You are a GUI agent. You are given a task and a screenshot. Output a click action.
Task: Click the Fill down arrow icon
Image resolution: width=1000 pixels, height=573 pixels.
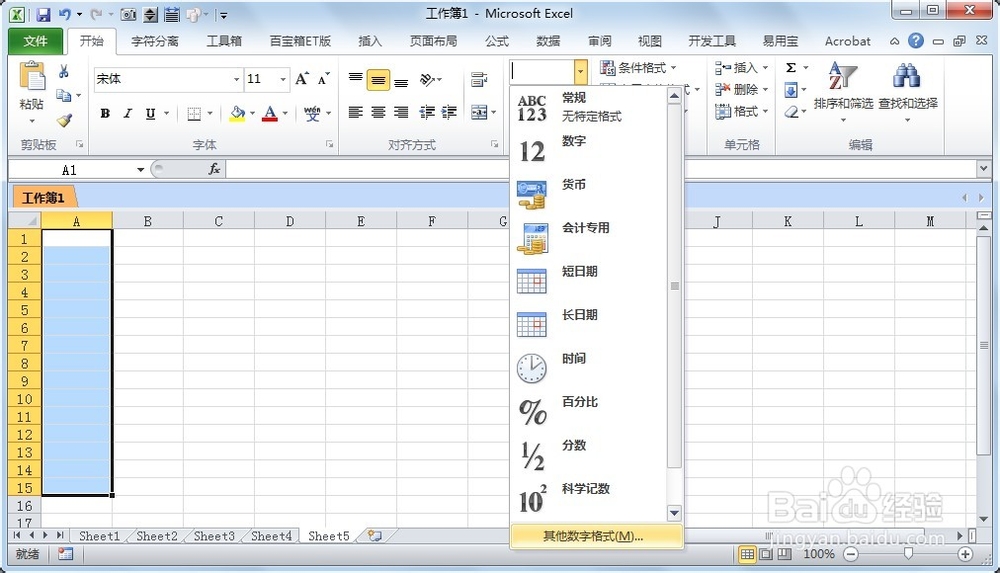click(791, 90)
